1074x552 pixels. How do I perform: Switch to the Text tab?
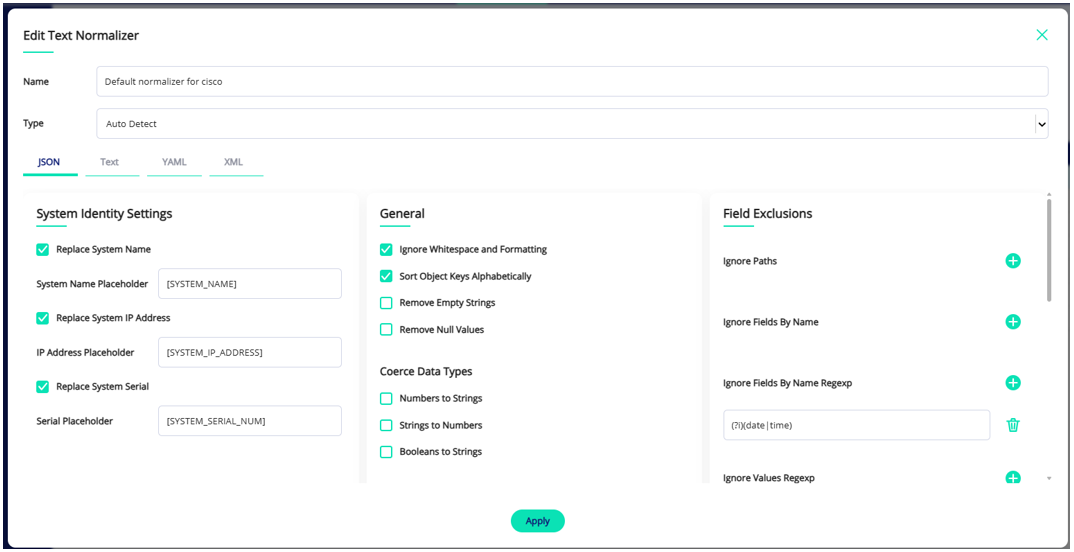(x=110, y=162)
